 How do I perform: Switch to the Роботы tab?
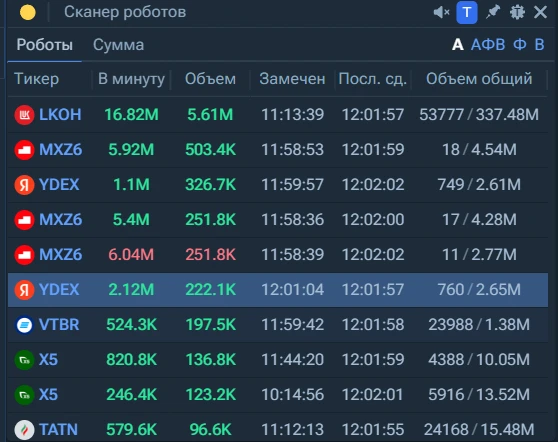pos(44,45)
